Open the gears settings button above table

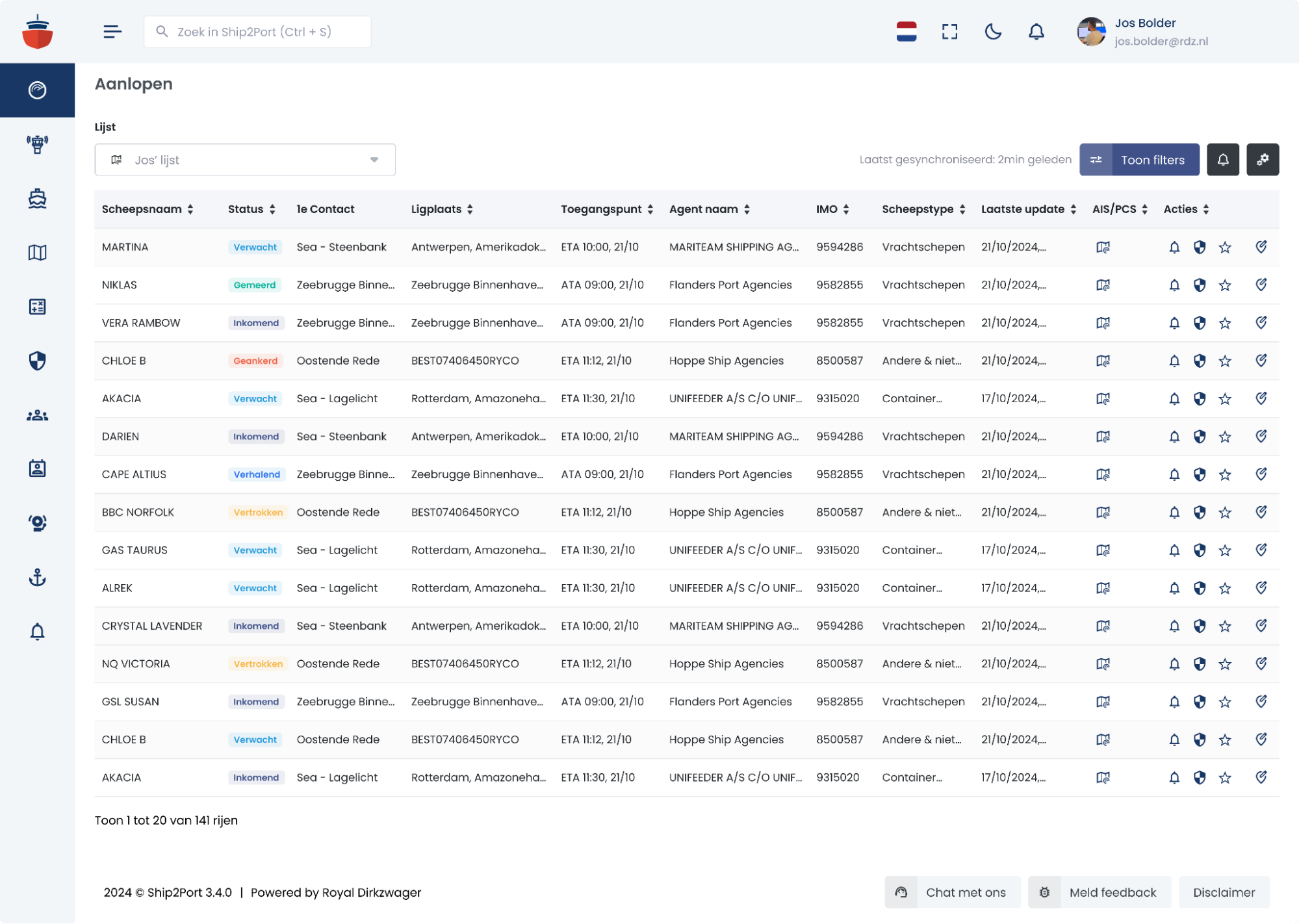(1262, 160)
